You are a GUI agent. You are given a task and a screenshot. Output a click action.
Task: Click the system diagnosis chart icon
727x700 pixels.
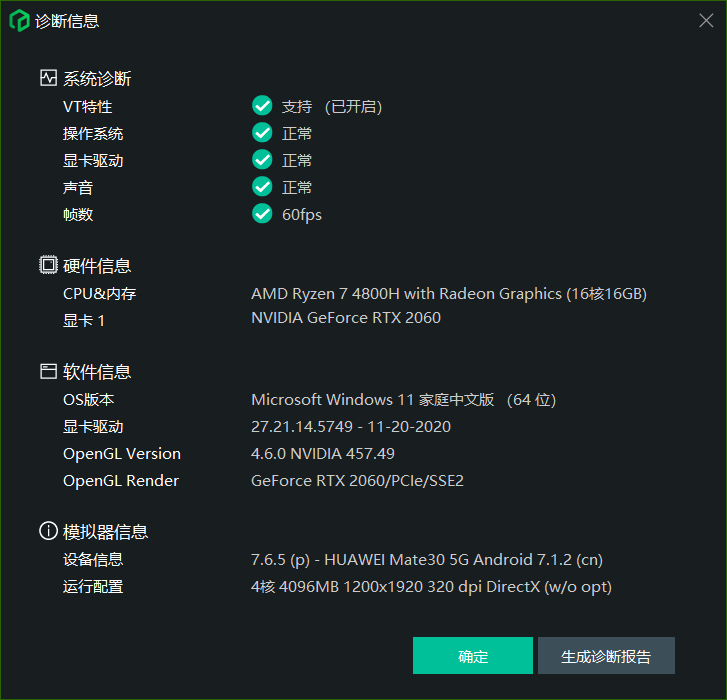point(48,78)
